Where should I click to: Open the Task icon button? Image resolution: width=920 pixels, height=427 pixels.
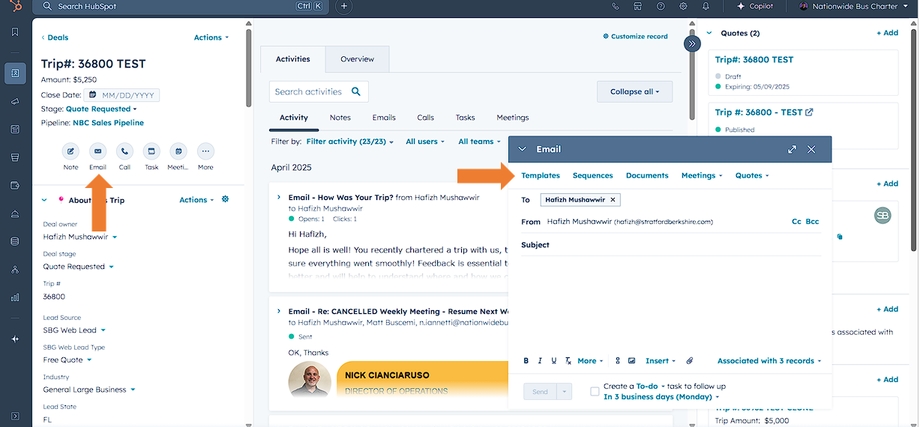point(151,151)
